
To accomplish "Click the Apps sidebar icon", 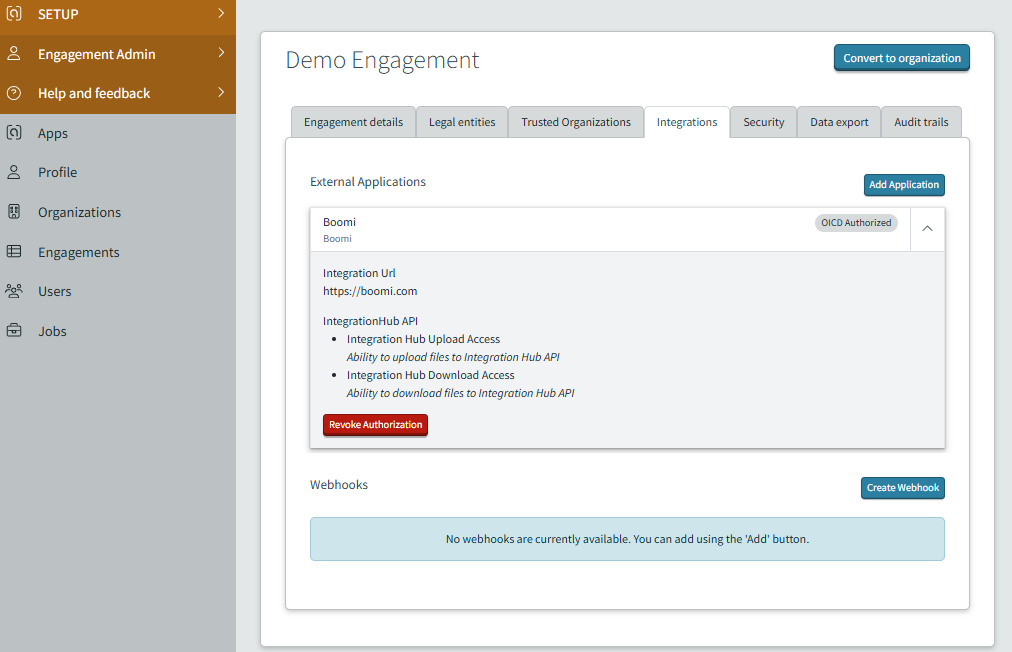I will coord(14,133).
